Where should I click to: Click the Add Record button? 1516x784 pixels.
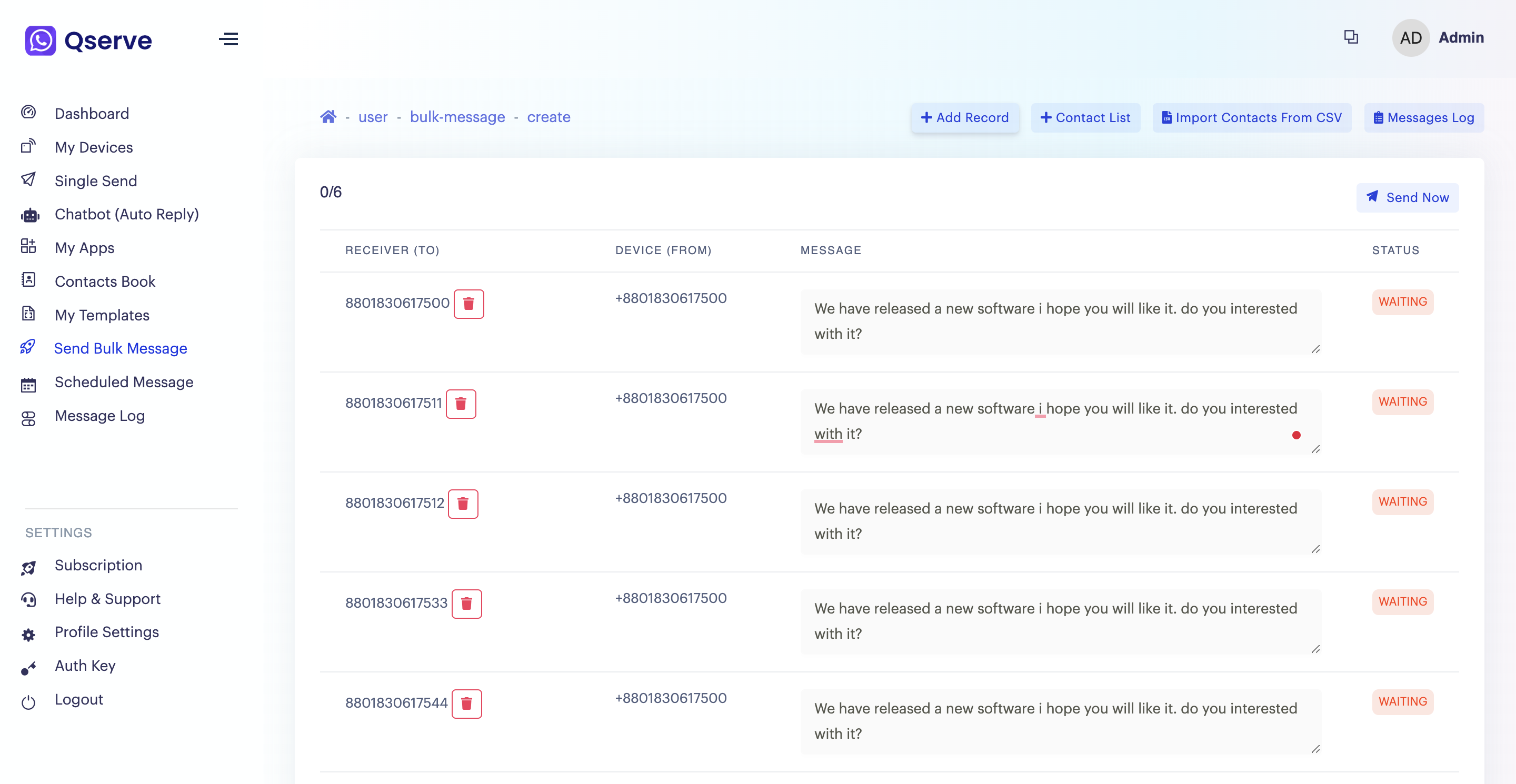(x=964, y=118)
